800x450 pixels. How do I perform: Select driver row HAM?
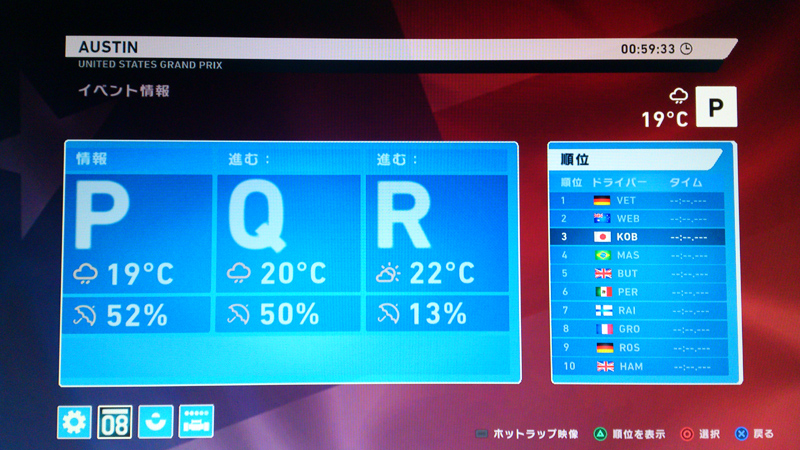click(x=641, y=366)
